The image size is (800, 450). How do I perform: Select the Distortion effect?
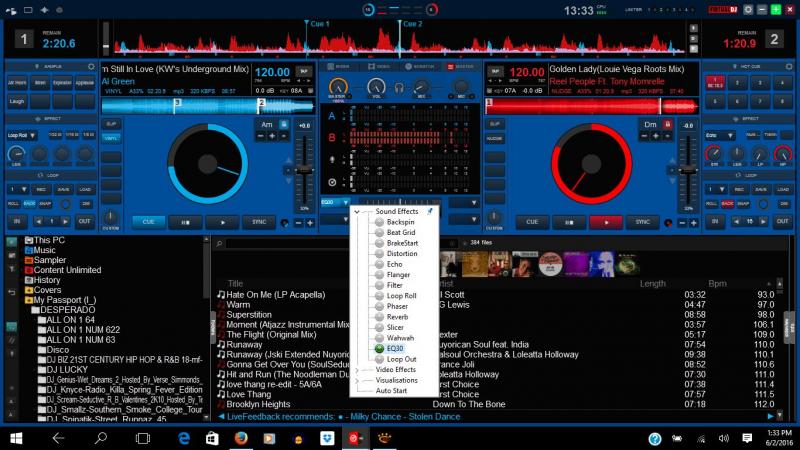402,254
